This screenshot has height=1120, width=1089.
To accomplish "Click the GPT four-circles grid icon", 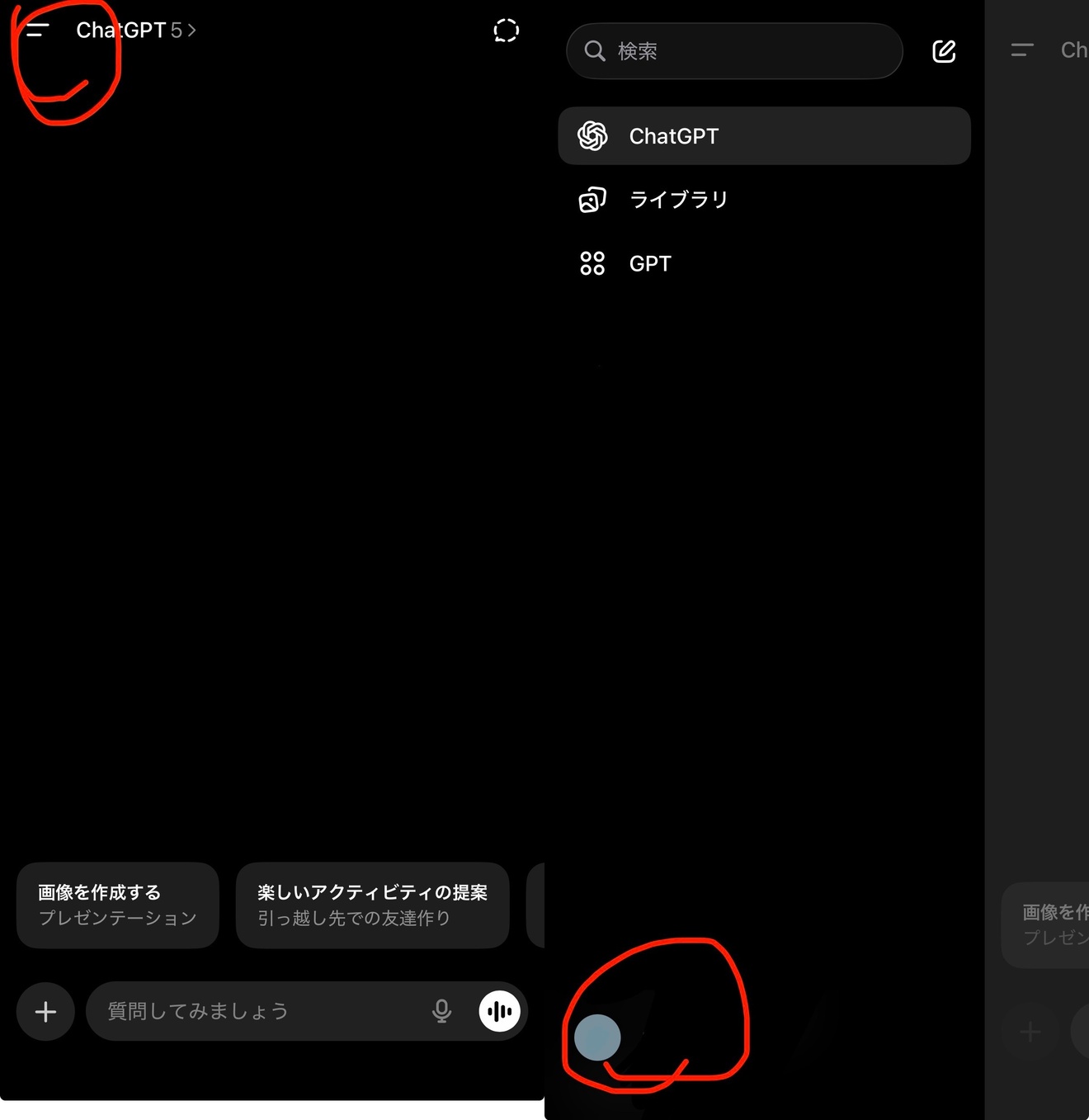I will [592, 263].
